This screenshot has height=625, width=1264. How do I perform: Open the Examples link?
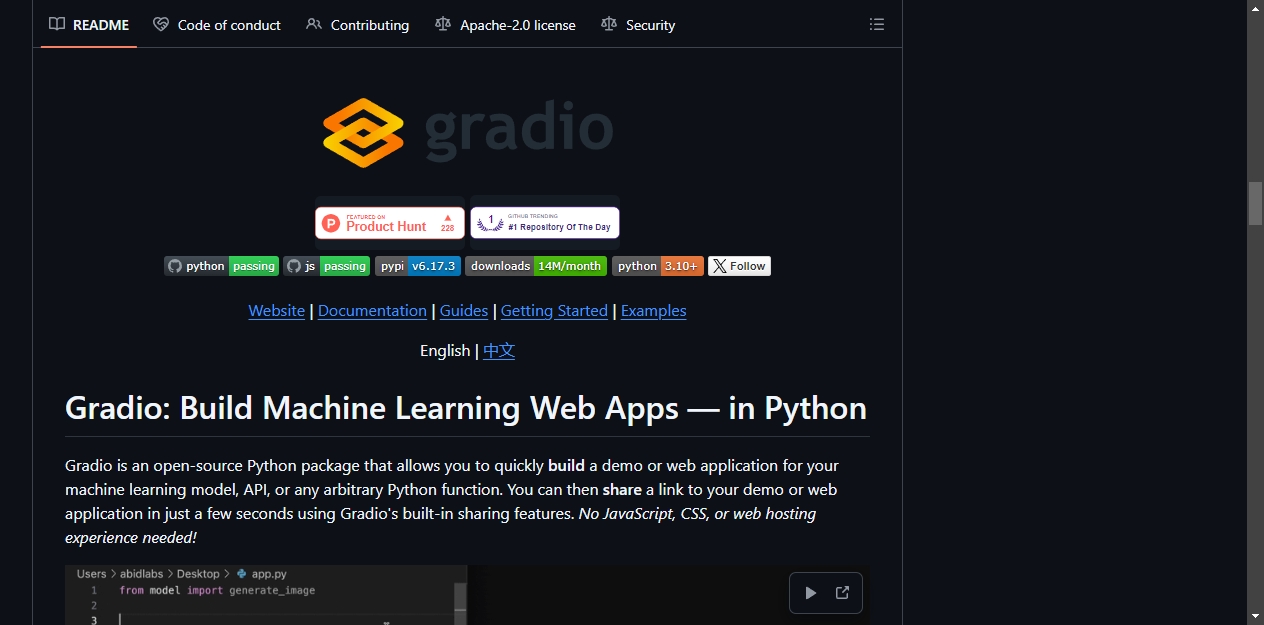point(654,311)
